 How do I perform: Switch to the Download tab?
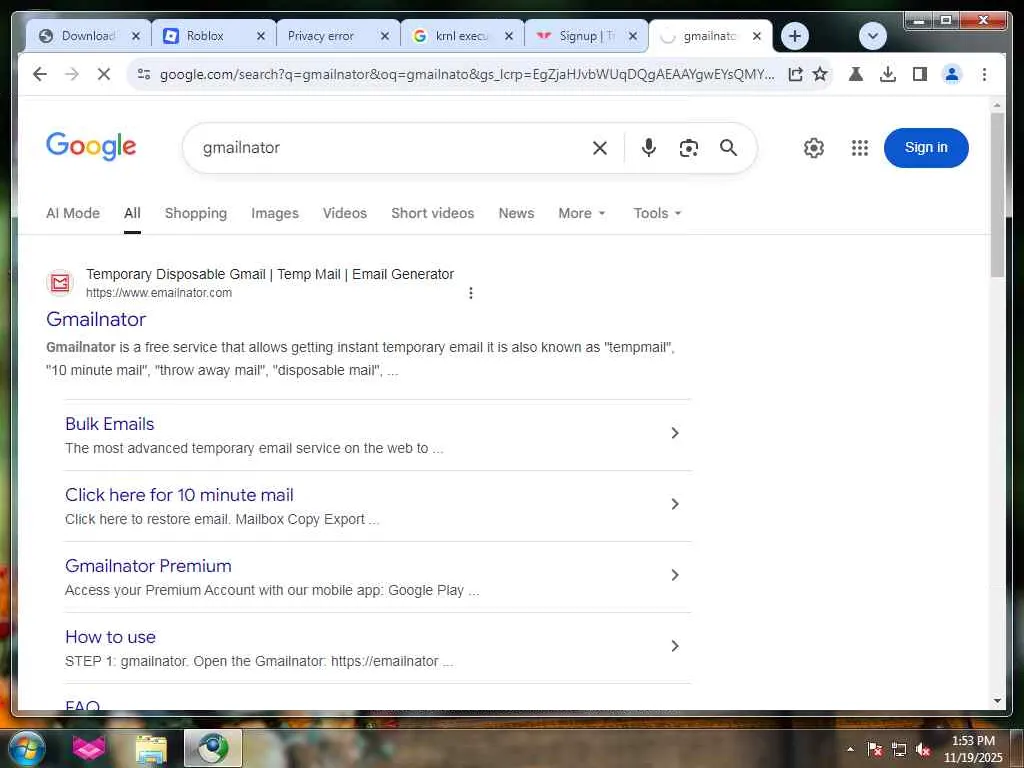88,36
